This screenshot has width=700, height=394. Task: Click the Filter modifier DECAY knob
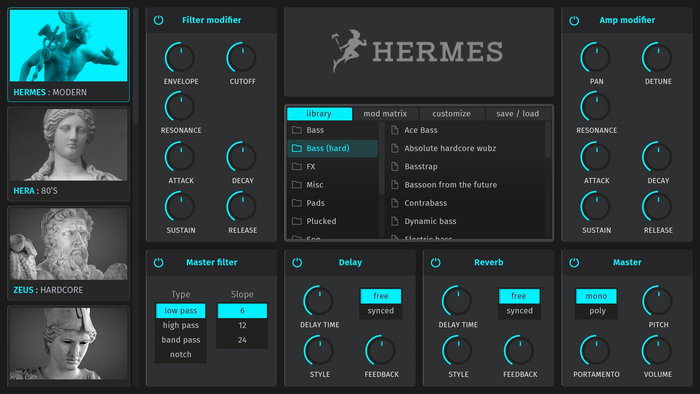242,157
